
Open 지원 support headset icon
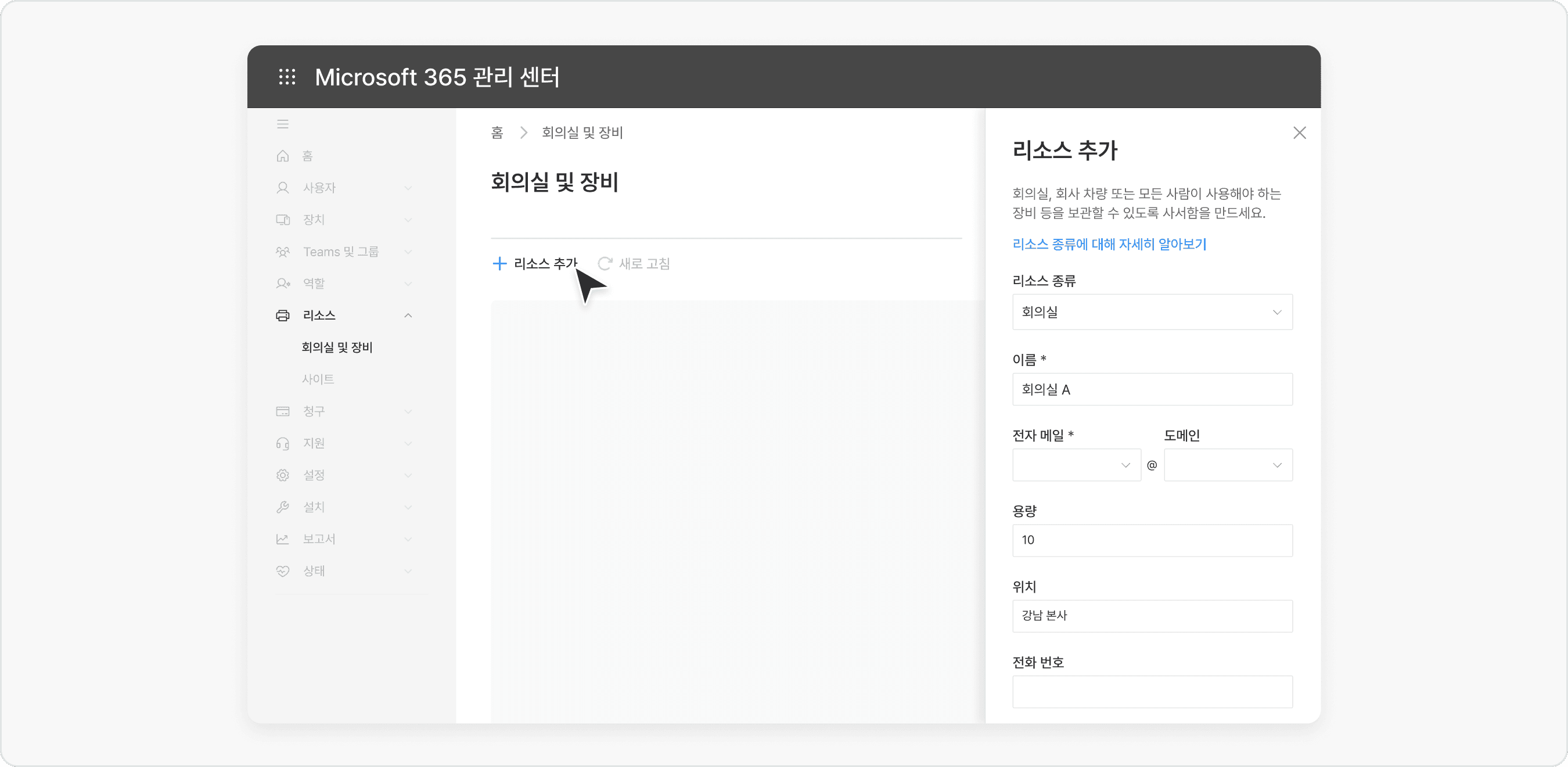pyautogui.click(x=283, y=443)
